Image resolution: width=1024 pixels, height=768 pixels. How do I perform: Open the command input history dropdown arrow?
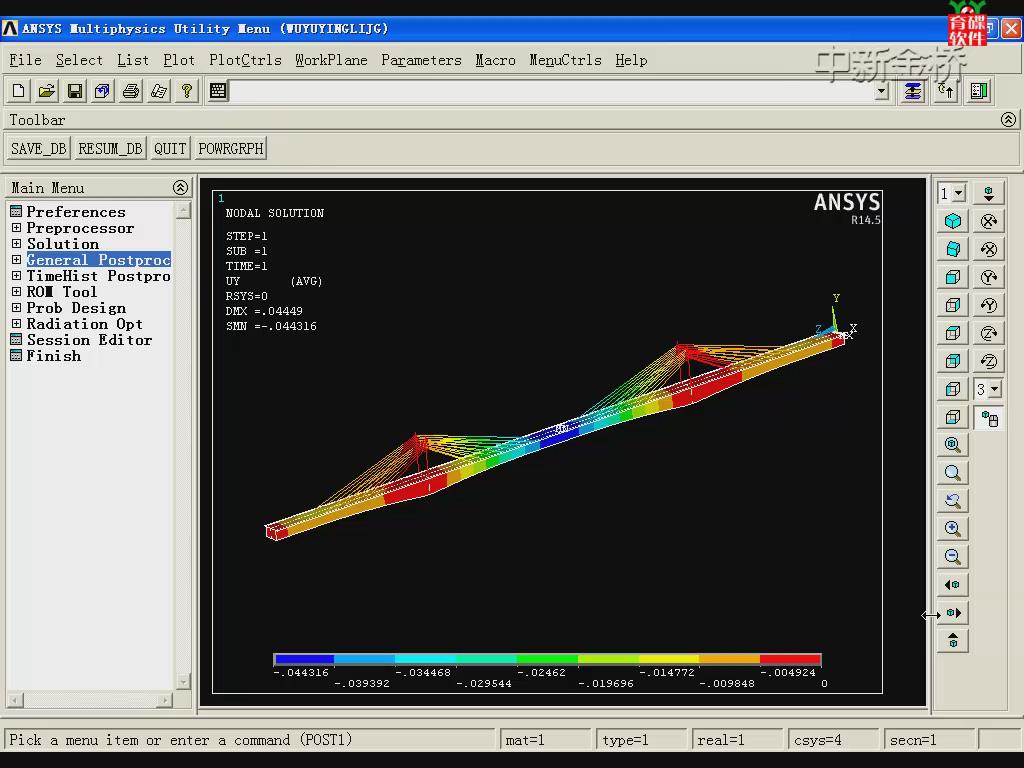click(x=882, y=91)
